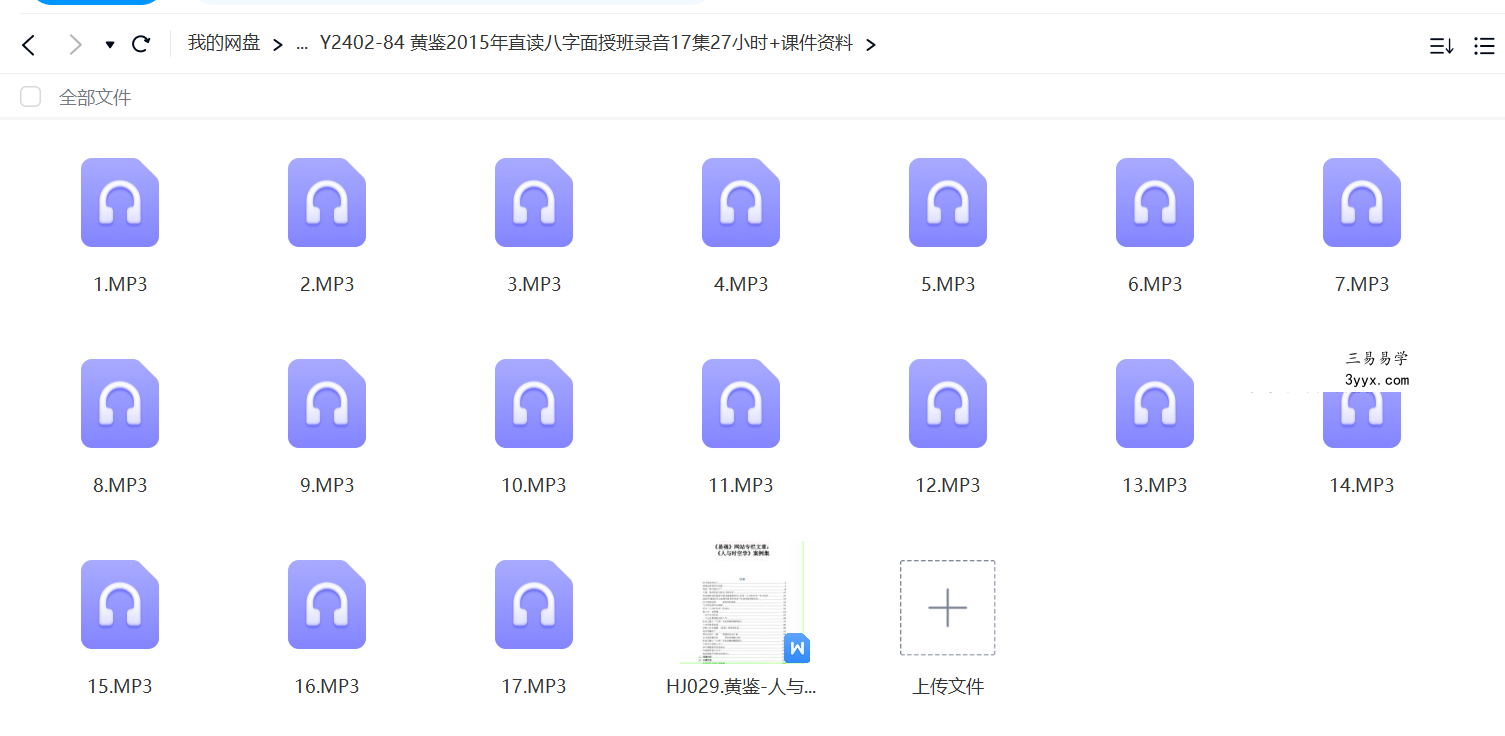
Task: Click the 上传文件 label
Action: [x=948, y=686]
